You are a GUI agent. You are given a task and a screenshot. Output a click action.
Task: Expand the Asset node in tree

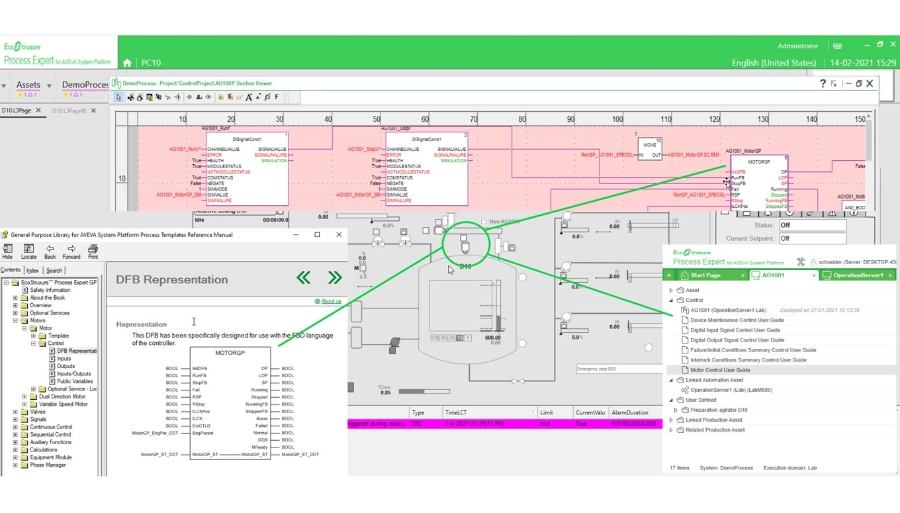click(671, 290)
